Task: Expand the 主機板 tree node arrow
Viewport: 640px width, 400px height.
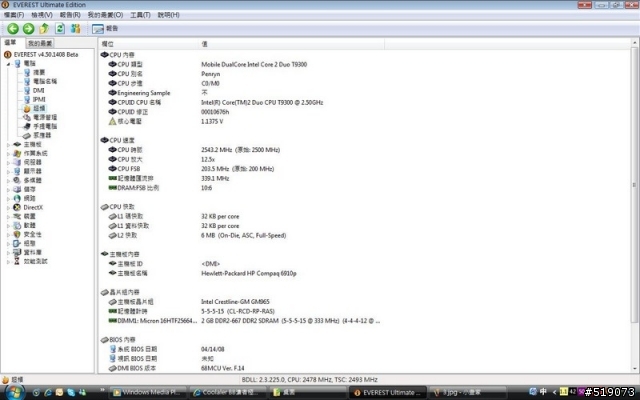Action: [x=8, y=144]
